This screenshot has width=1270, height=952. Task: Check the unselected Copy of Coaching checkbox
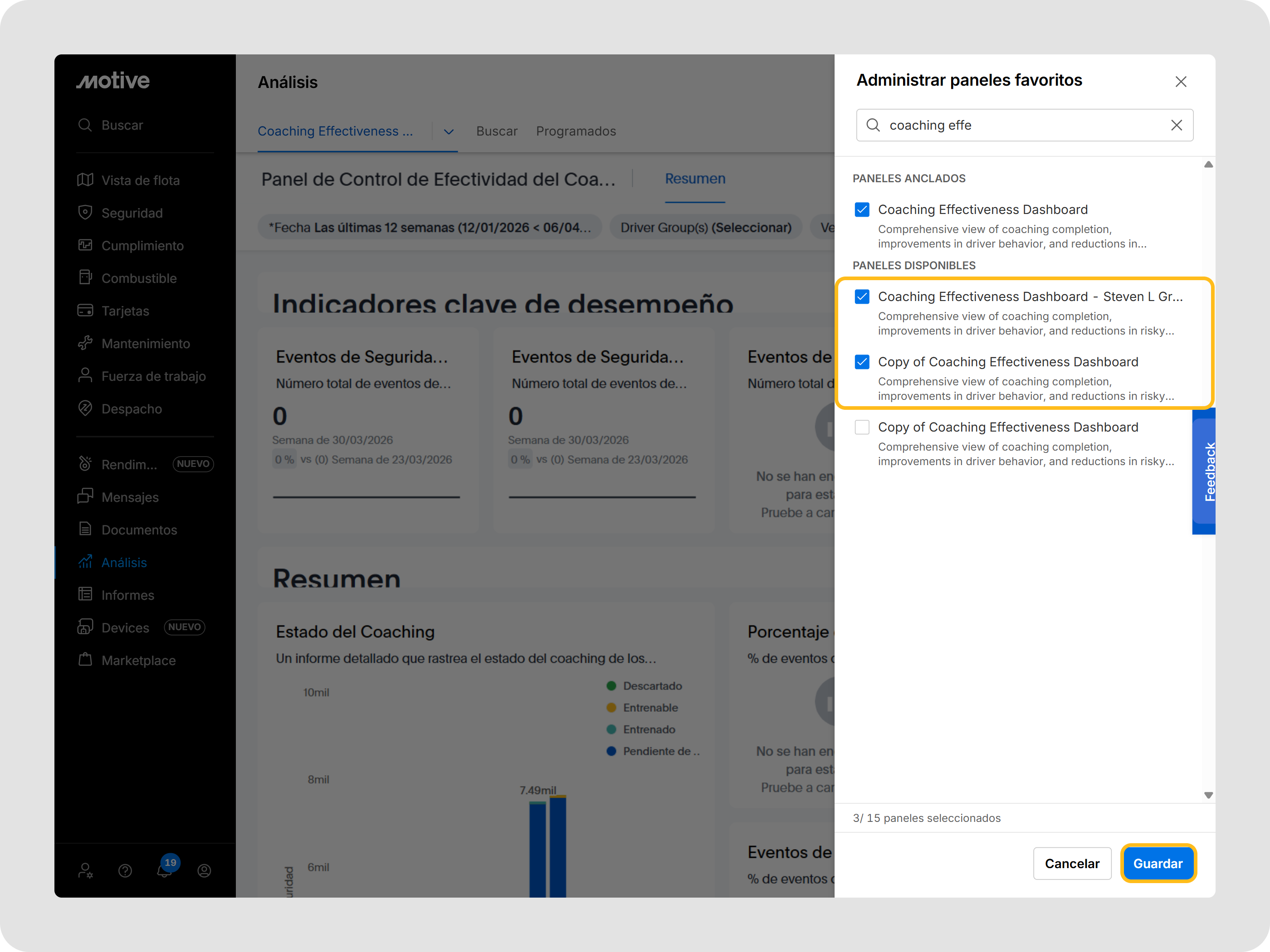(x=861, y=427)
